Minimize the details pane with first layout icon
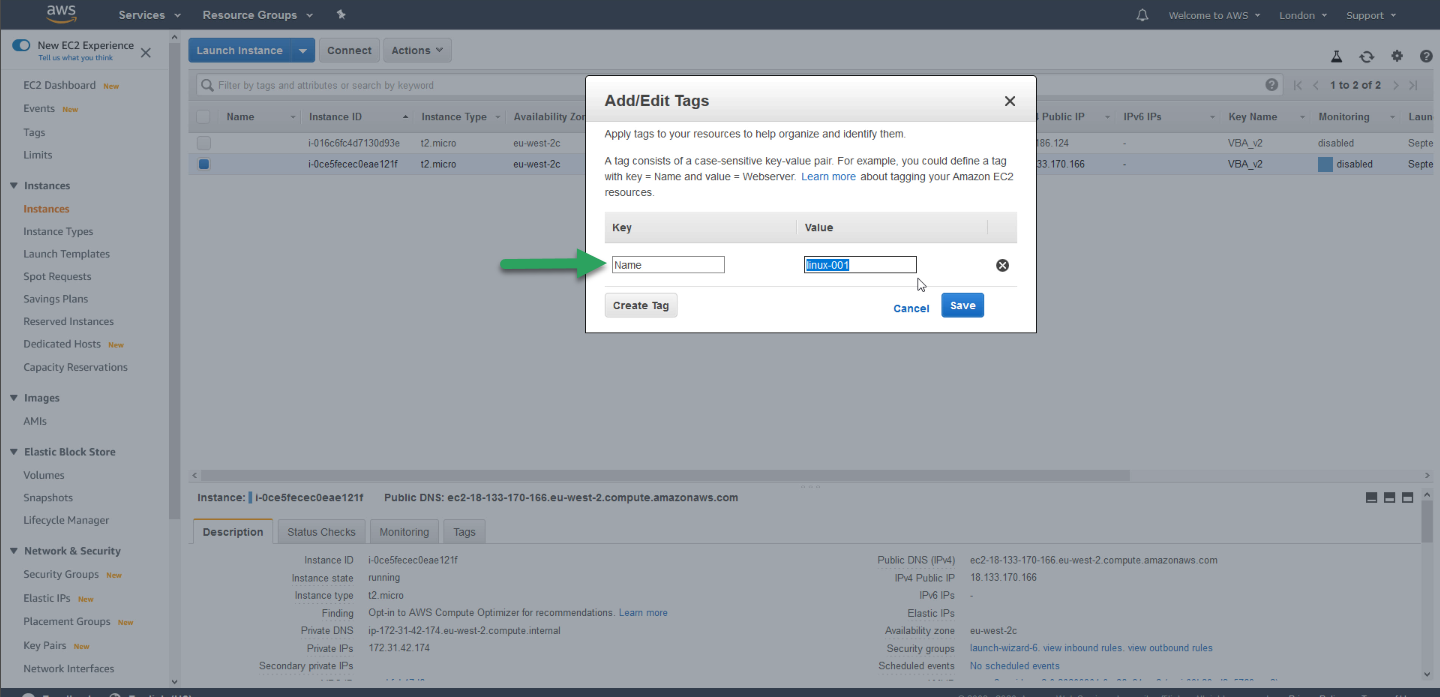1440x697 pixels. [1370, 498]
